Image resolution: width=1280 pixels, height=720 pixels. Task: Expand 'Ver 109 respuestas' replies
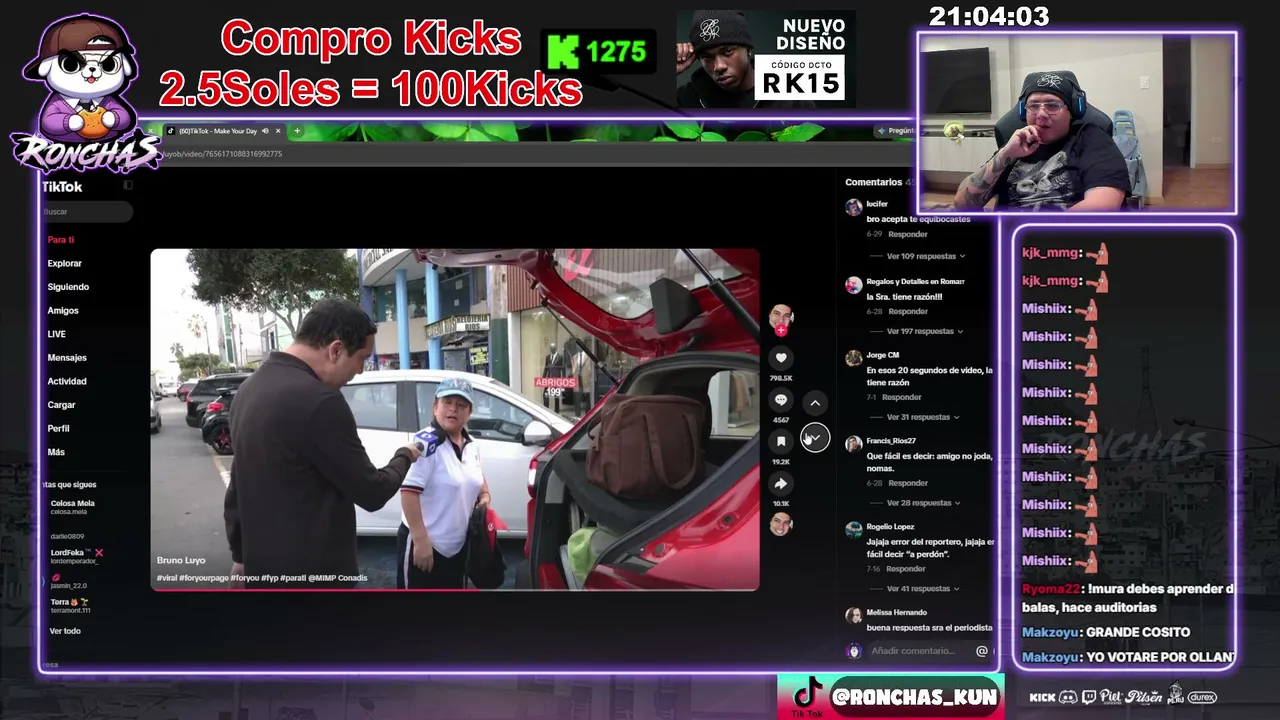pos(925,256)
